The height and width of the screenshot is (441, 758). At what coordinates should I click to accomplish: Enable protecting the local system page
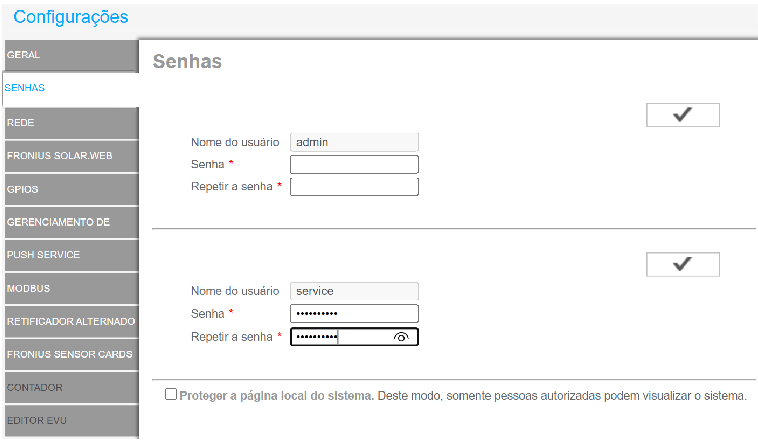point(172,395)
